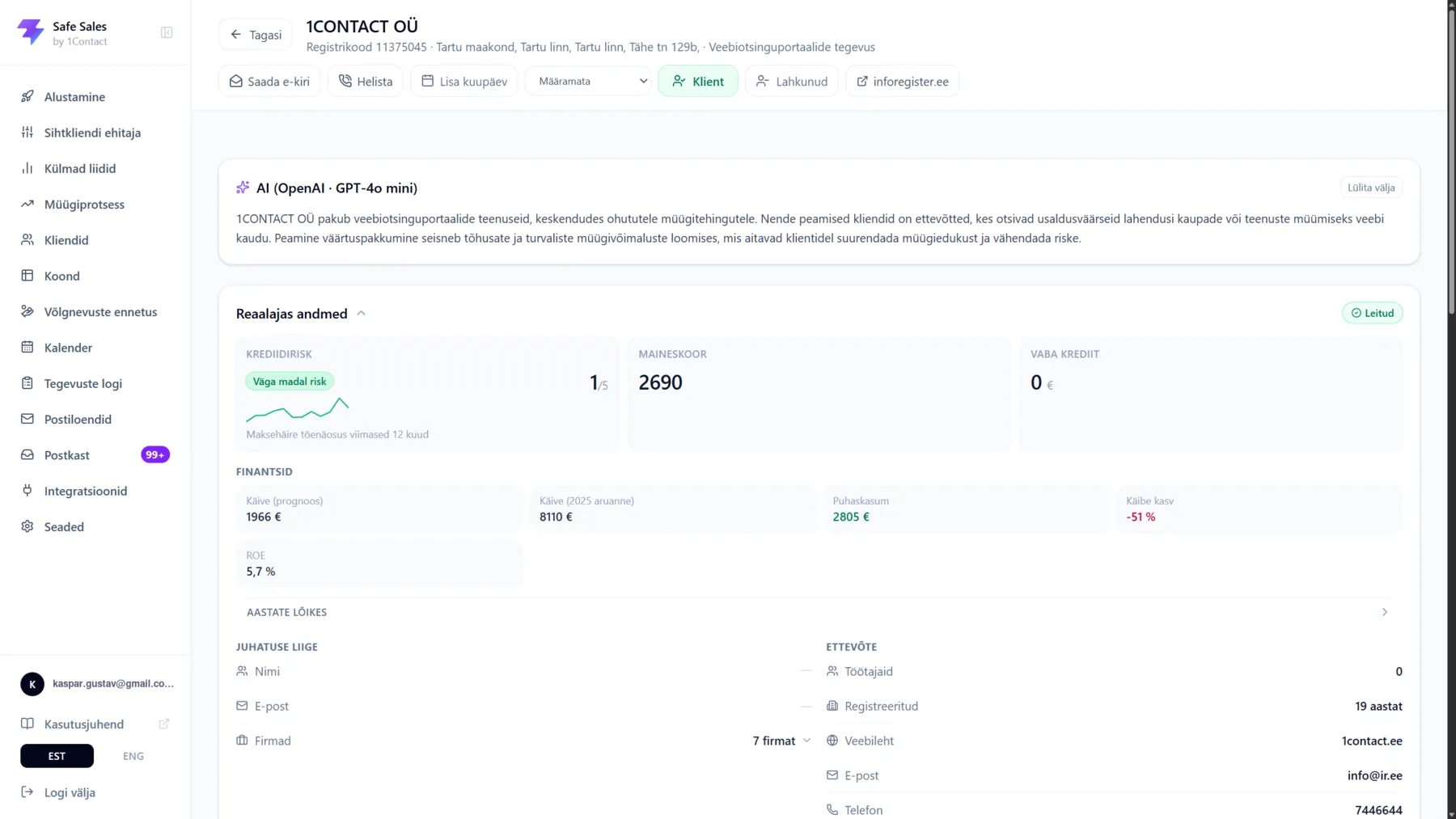Mark company as Lahkunud

pos(792,81)
